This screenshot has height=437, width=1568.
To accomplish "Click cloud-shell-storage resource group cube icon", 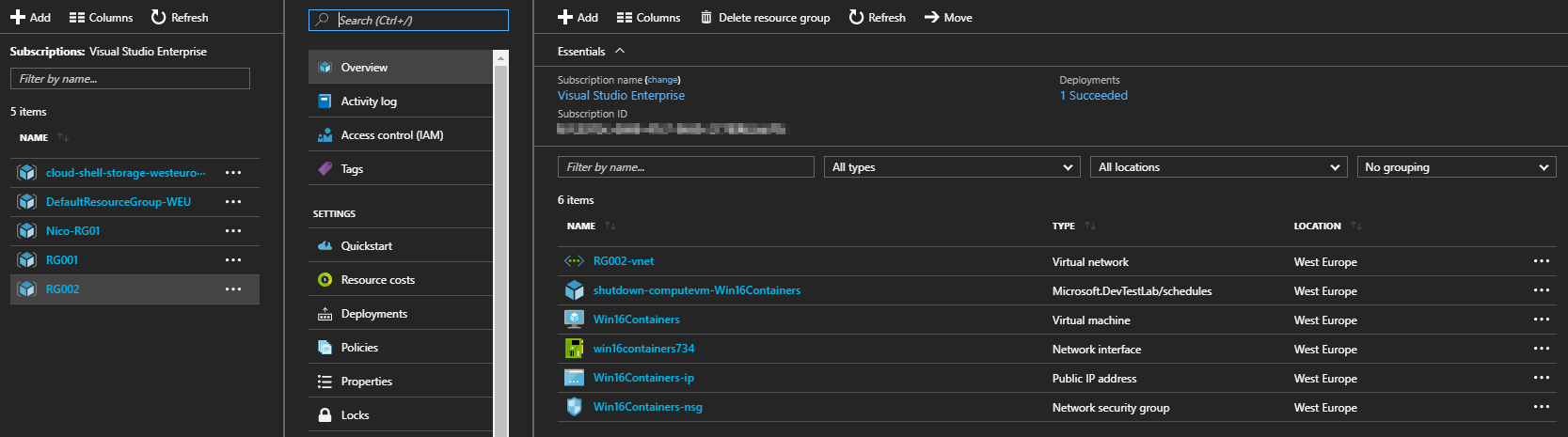I will click(x=26, y=173).
